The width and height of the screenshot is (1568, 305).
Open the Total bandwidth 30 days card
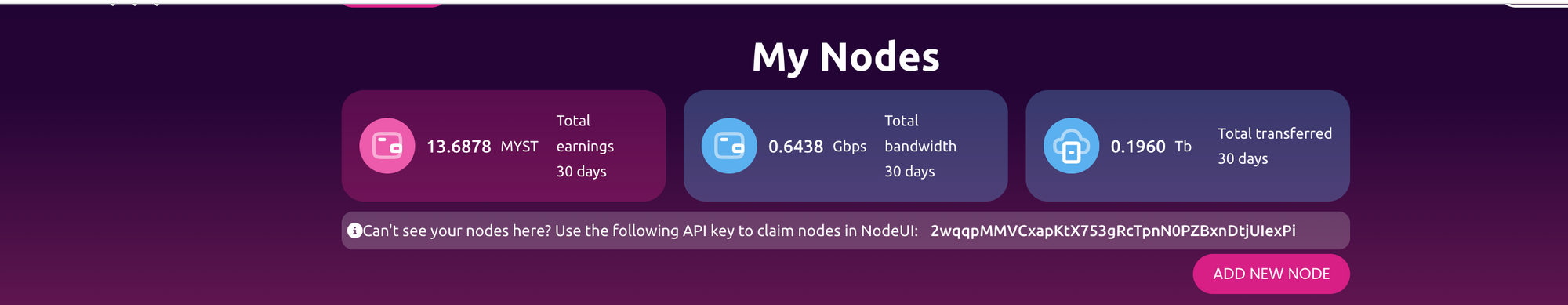(x=845, y=146)
